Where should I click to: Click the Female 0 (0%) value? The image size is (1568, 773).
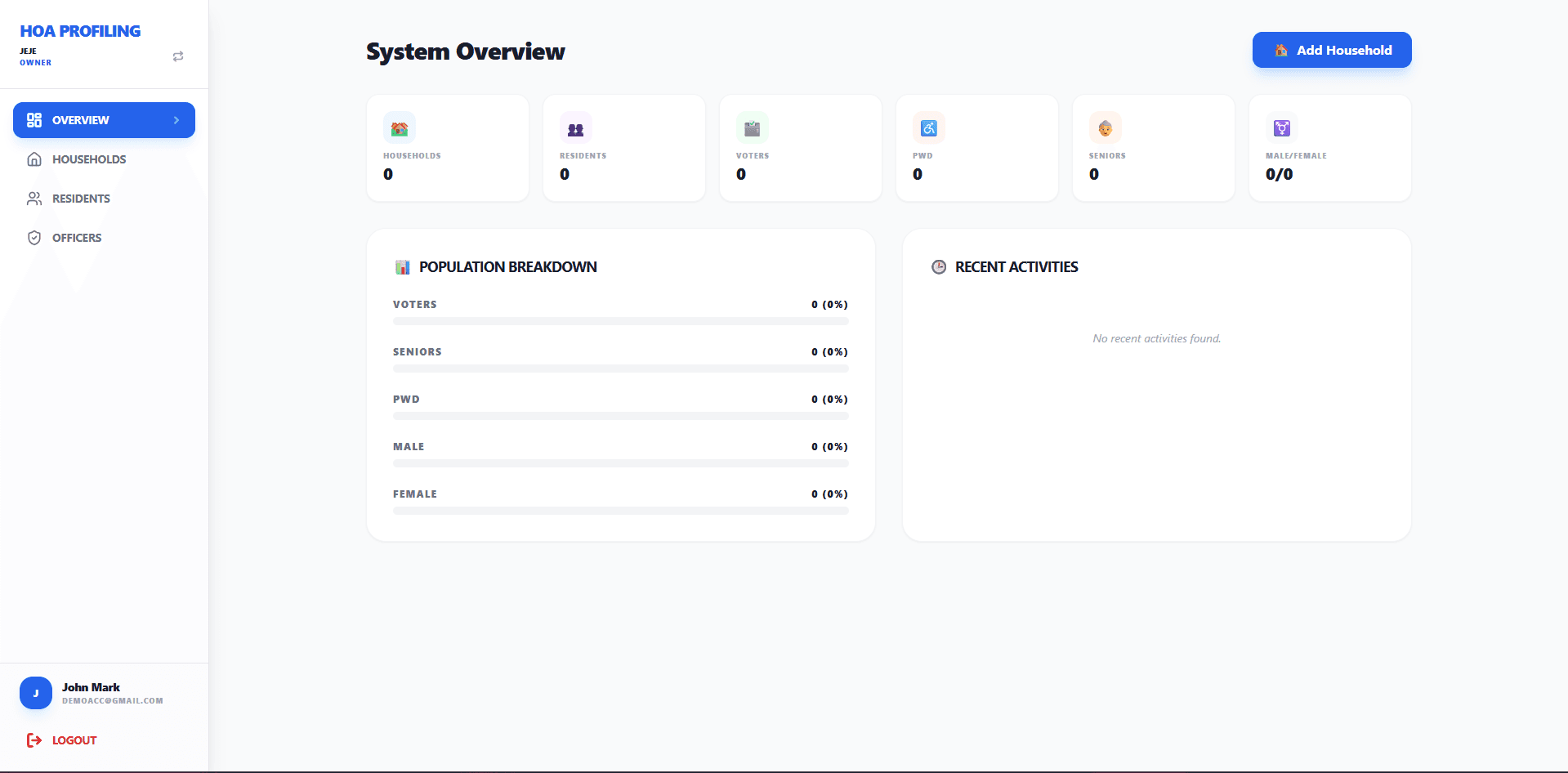tap(829, 494)
